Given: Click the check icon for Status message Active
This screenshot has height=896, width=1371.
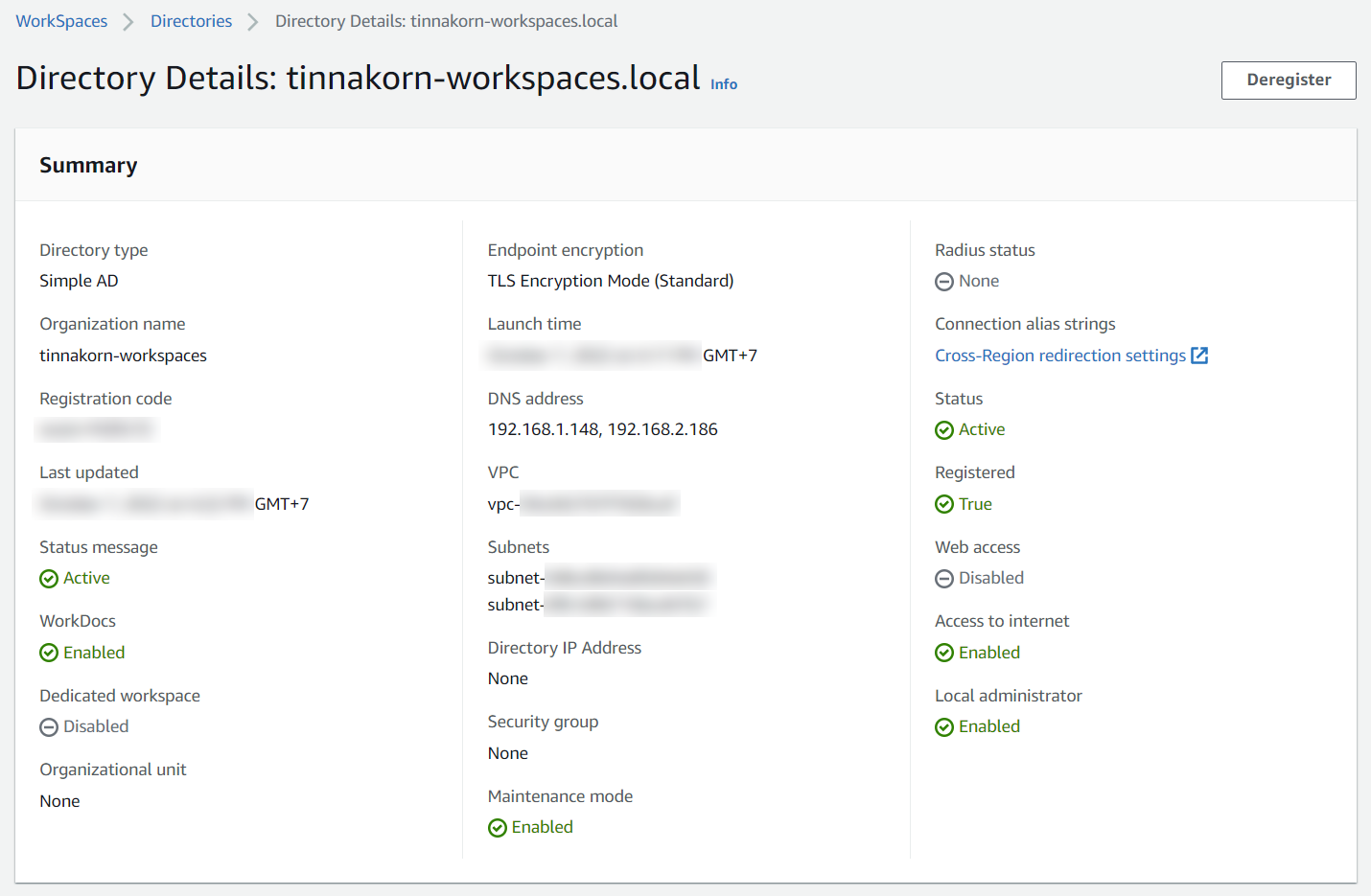Looking at the screenshot, I should 49,579.
